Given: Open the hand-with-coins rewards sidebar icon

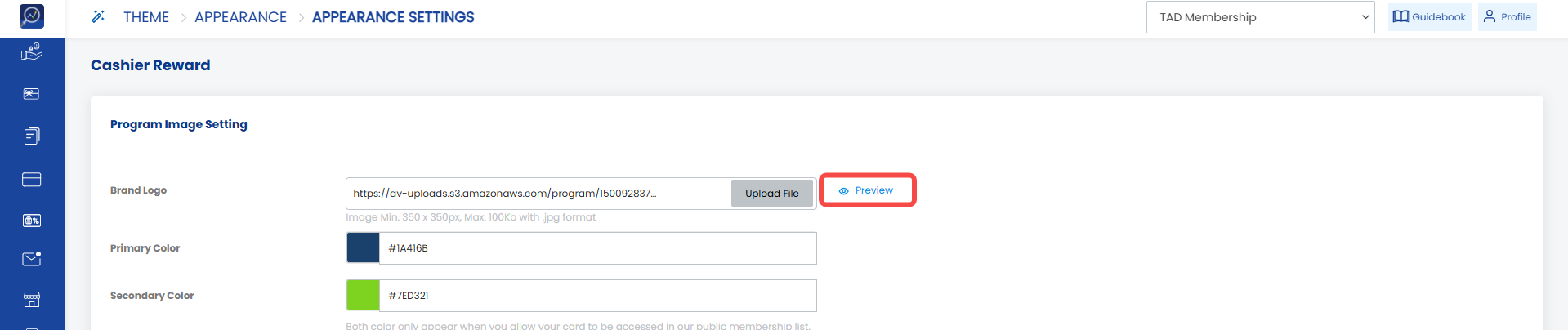Looking at the screenshot, I should (x=32, y=52).
